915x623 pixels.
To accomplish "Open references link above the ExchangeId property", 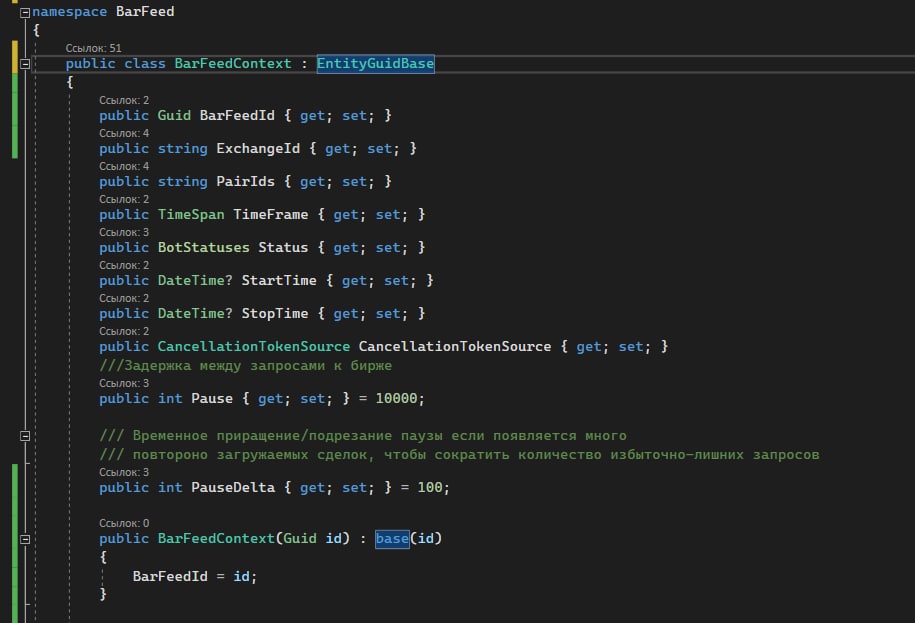I will click(x=124, y=133).
